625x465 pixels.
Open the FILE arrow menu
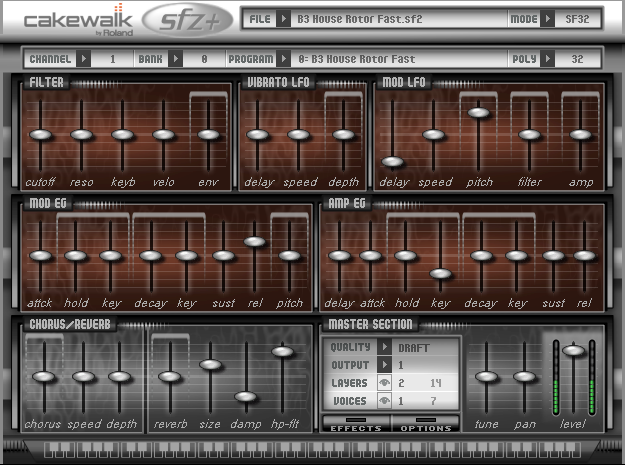tap(283, 19)
